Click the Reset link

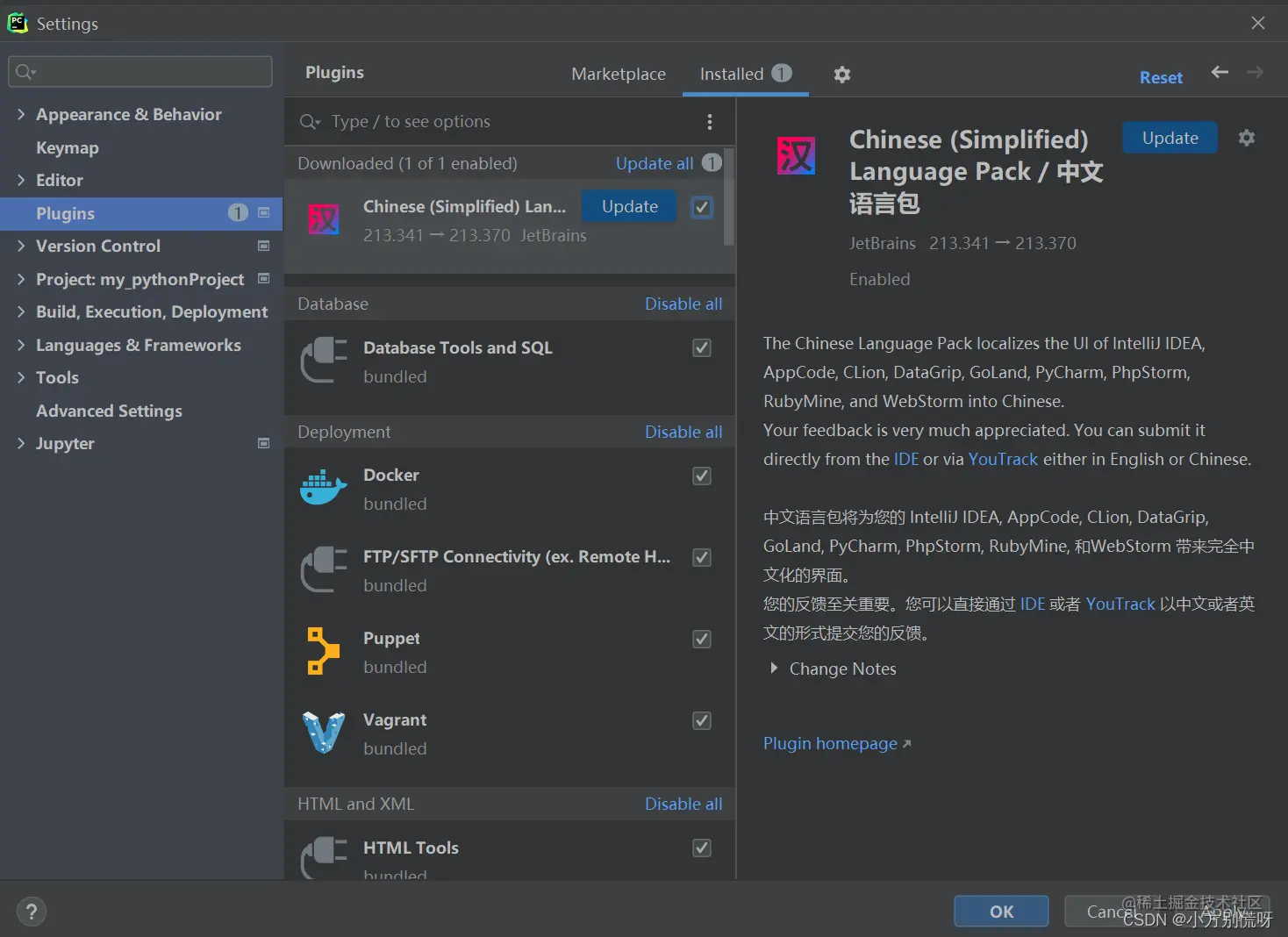click(x=1161, y=77)
